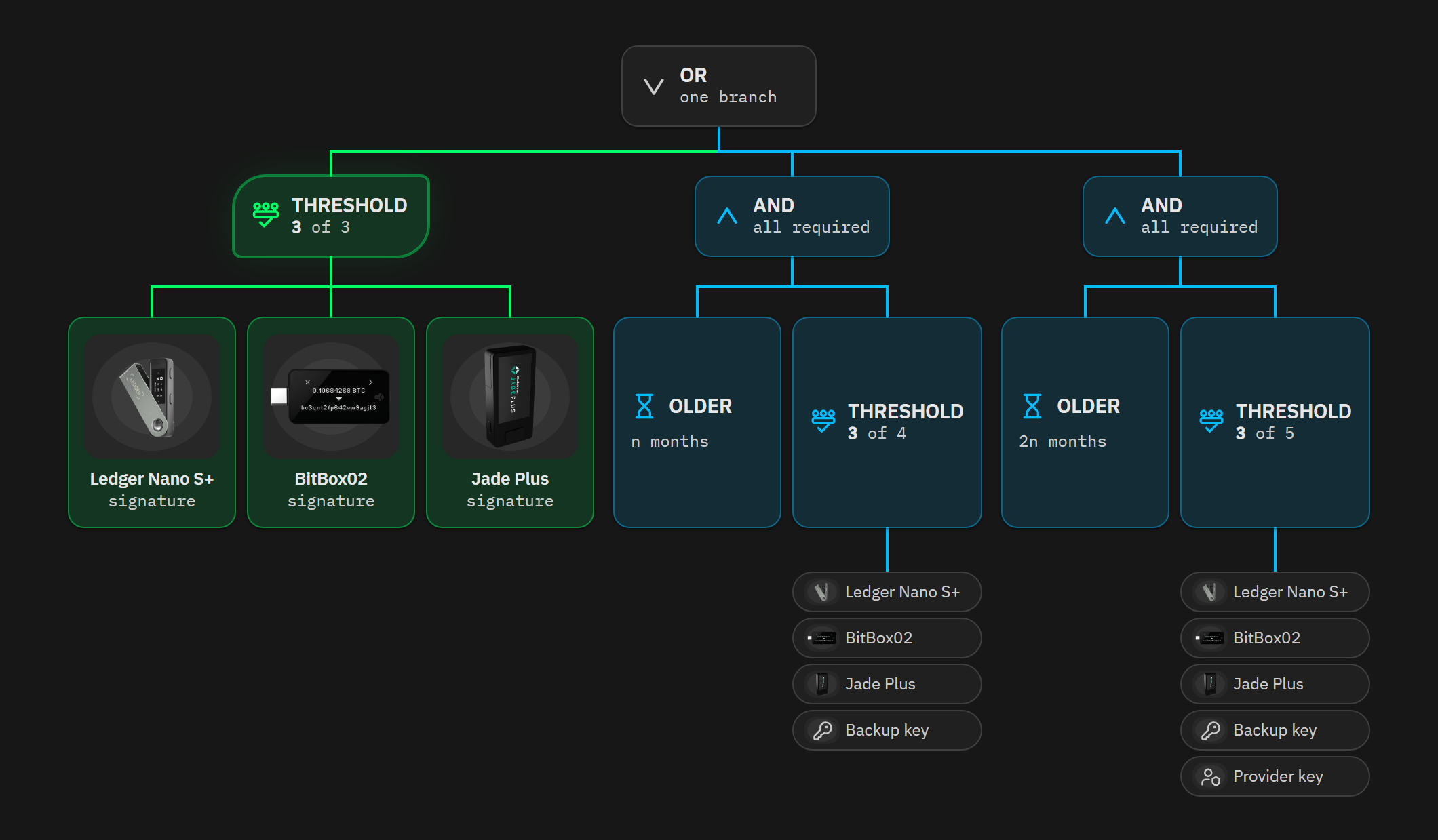Click the 'one branch' subtitle text
Image resolution: width=1438 pixels, height=840 pixels.
point(728,97)
